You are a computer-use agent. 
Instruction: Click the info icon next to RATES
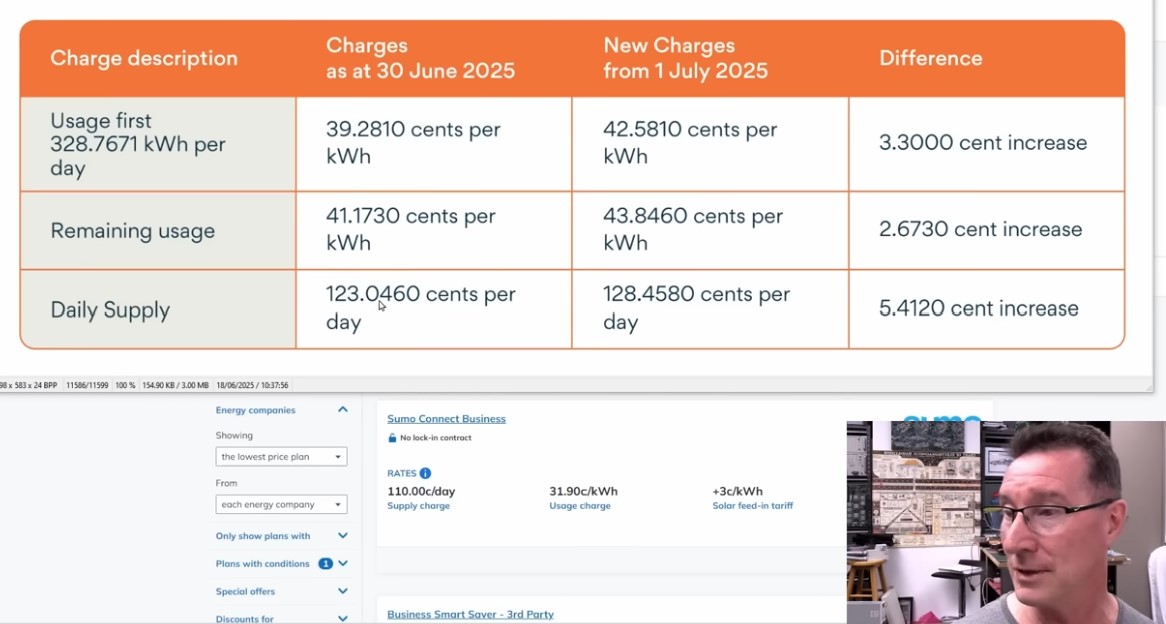pyautogui.click(x=425, y=473)
